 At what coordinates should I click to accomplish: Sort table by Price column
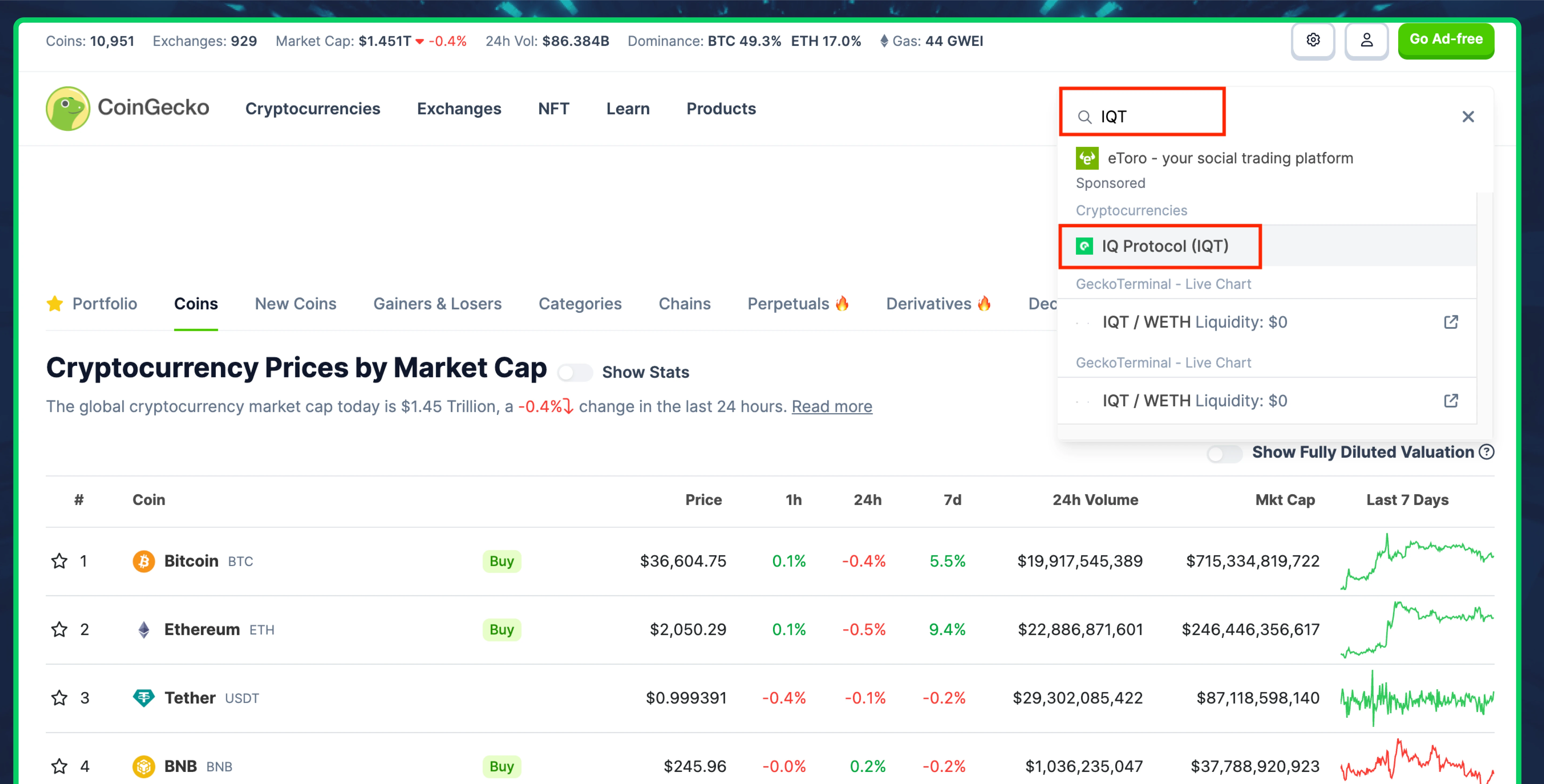(x=704, y=500)
